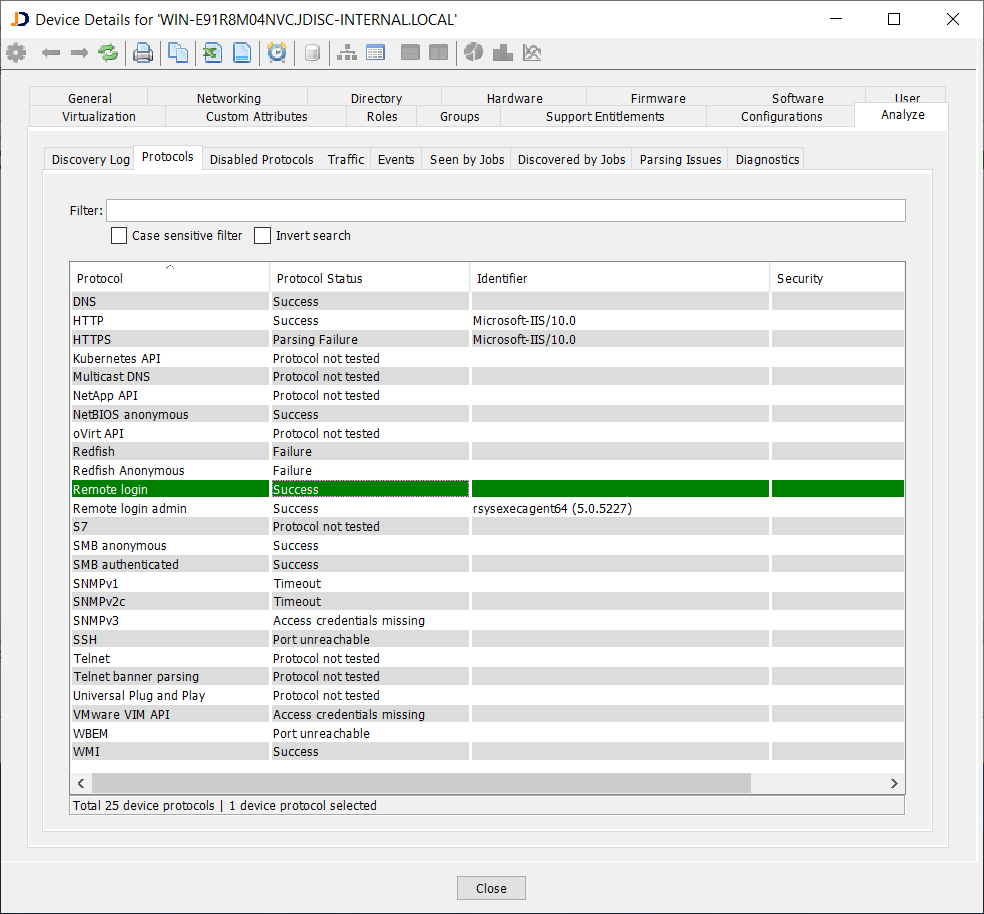This screenshot has height=914, width=984.
Task: Toggle sort order on the Protocol column
Action: point(168,277)
